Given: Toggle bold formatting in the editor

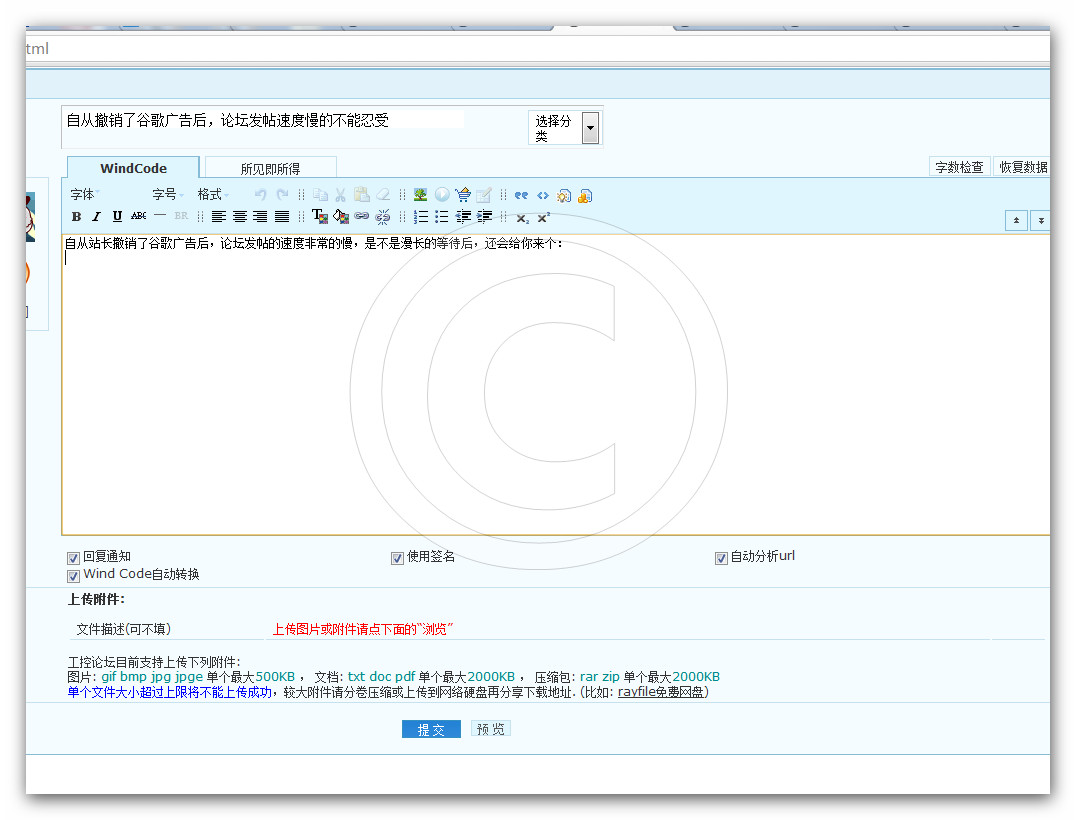Looking at the screenshot, I should (76, 216).
